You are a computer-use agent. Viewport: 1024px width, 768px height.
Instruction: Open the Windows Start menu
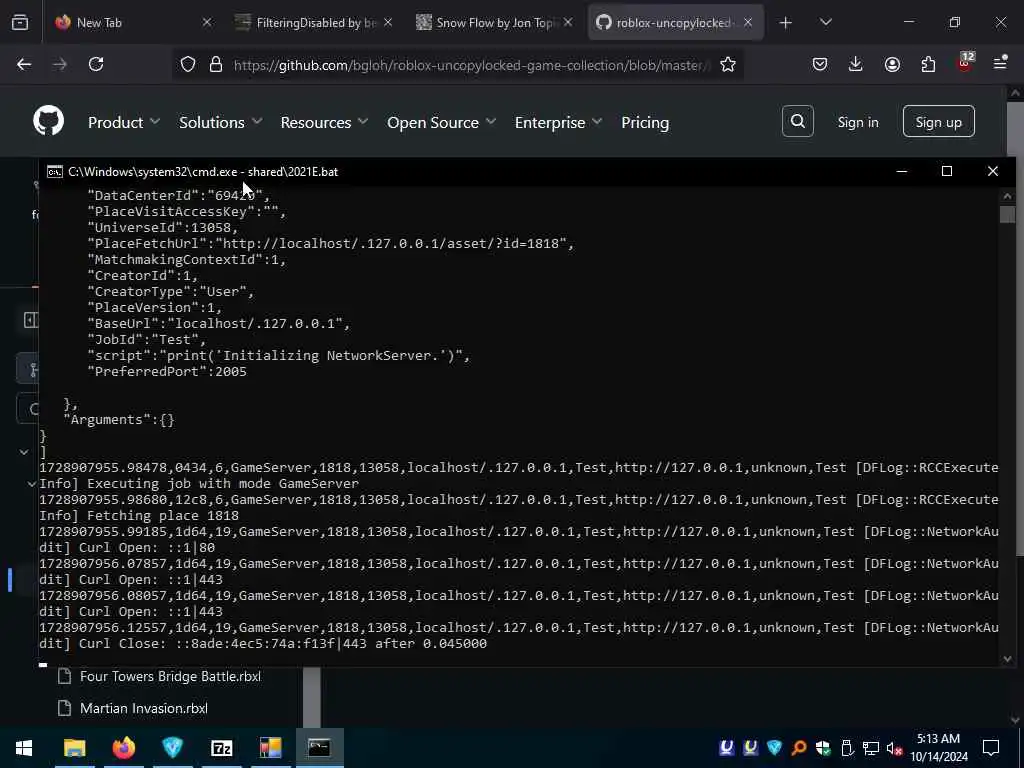click(24, 748)
